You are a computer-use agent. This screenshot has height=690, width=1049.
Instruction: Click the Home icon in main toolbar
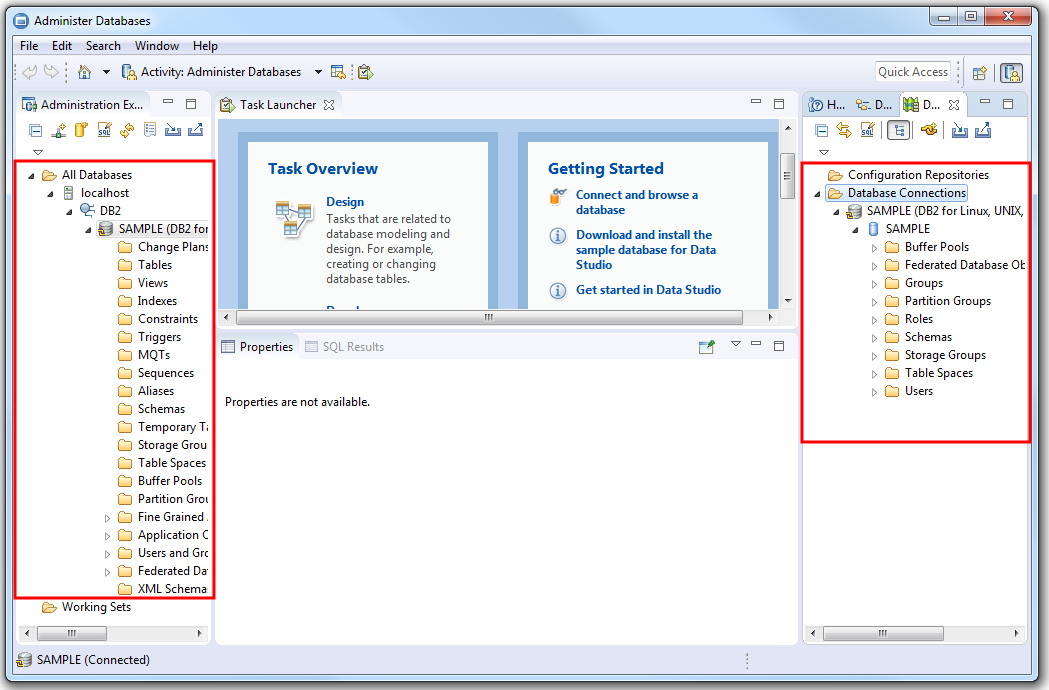(x=85, y=72)
